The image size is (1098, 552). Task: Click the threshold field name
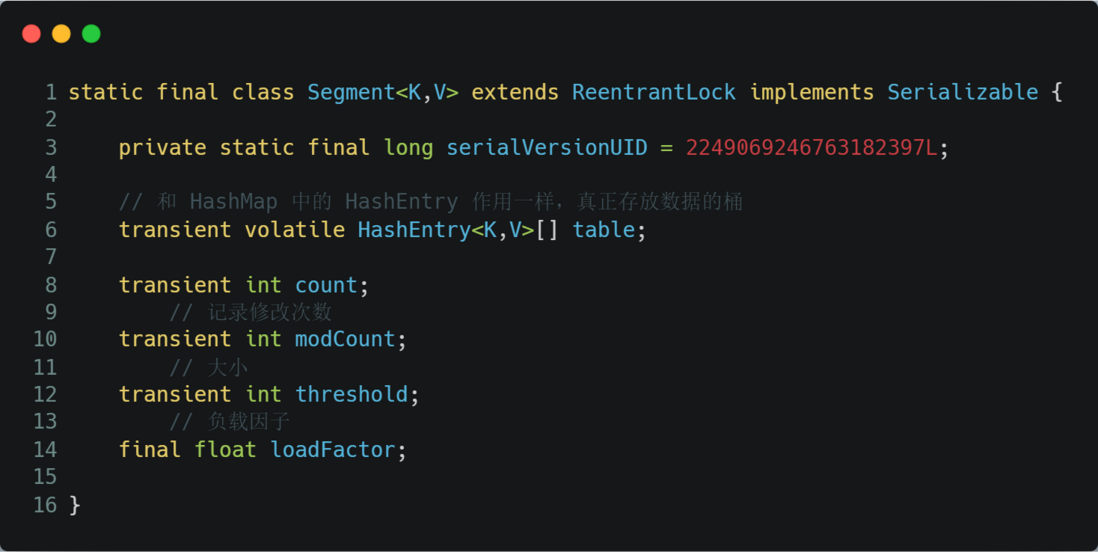tap(352, 394)
